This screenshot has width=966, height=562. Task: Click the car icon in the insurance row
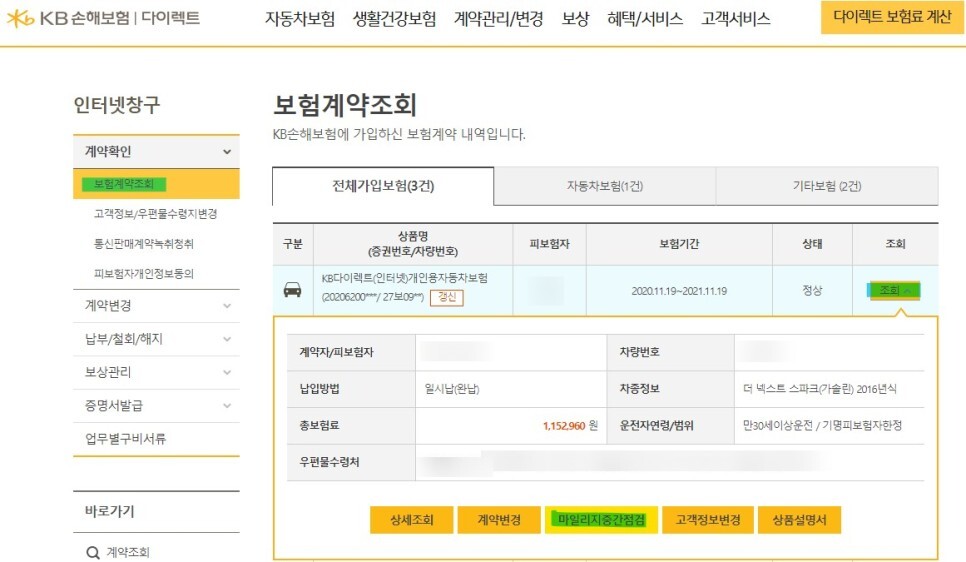coord(292,290)
